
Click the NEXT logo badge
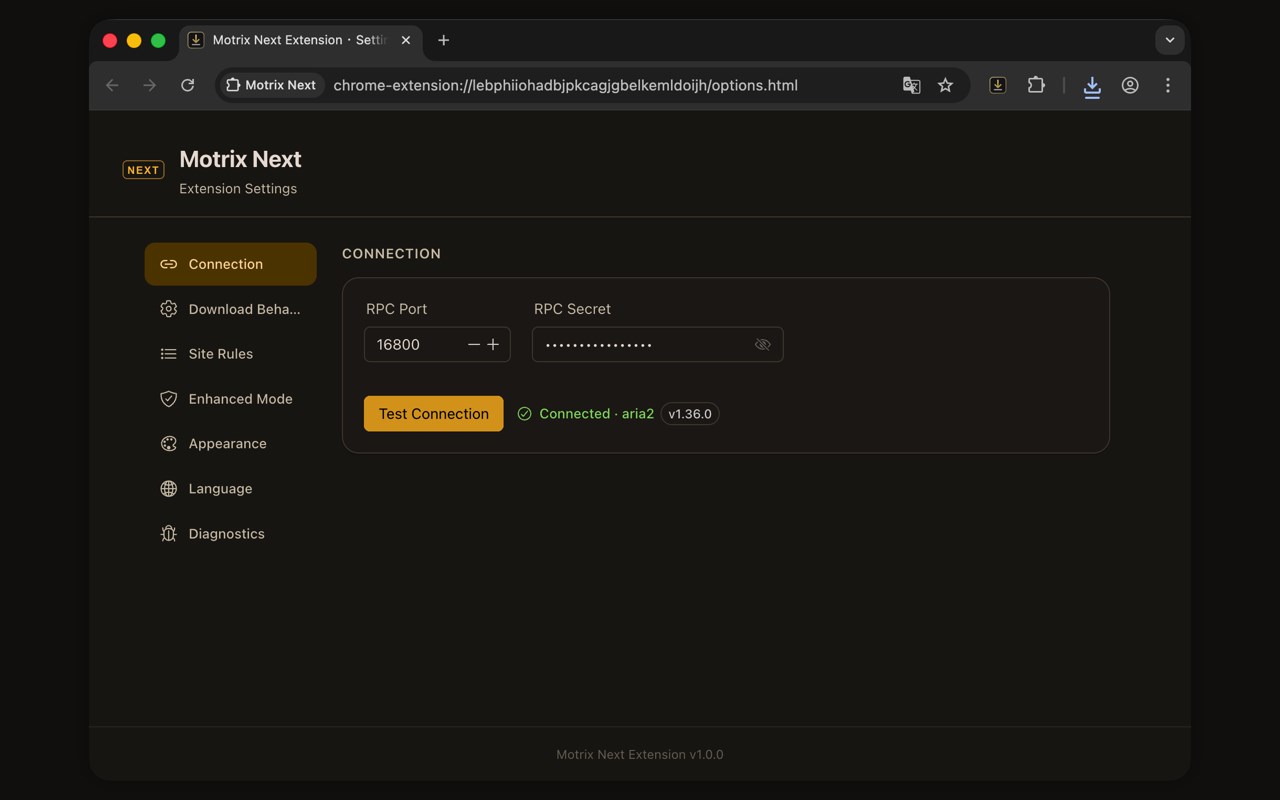(x=143, y=170)
